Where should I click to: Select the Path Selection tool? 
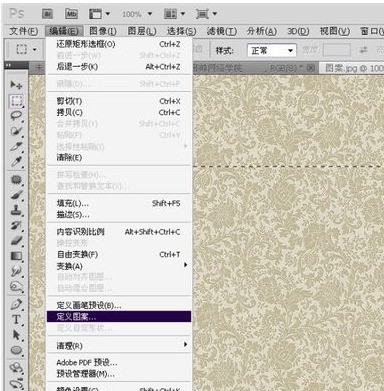tap(16, 335)
